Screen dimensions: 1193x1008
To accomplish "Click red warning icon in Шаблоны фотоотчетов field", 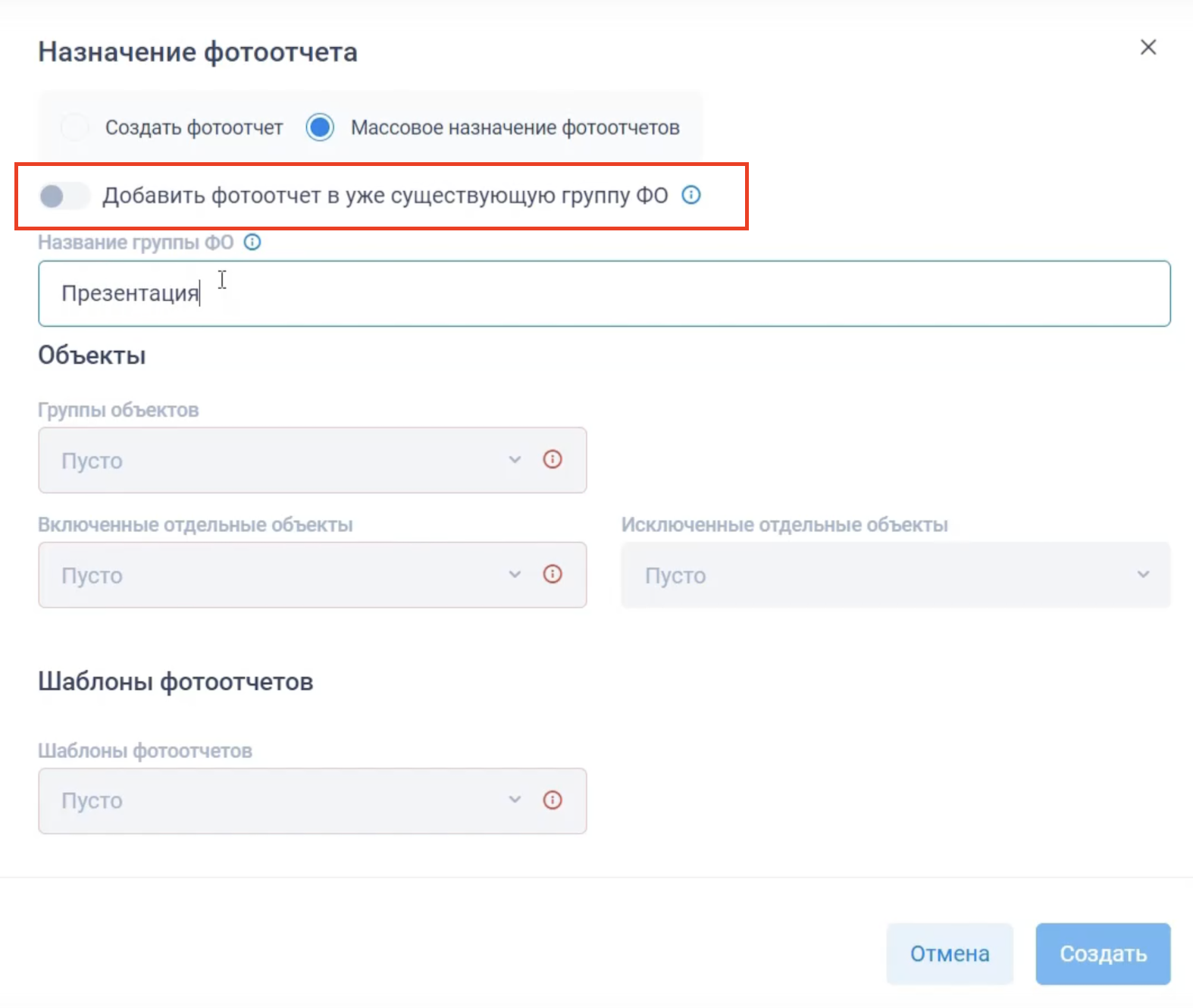I will [553, 800].
